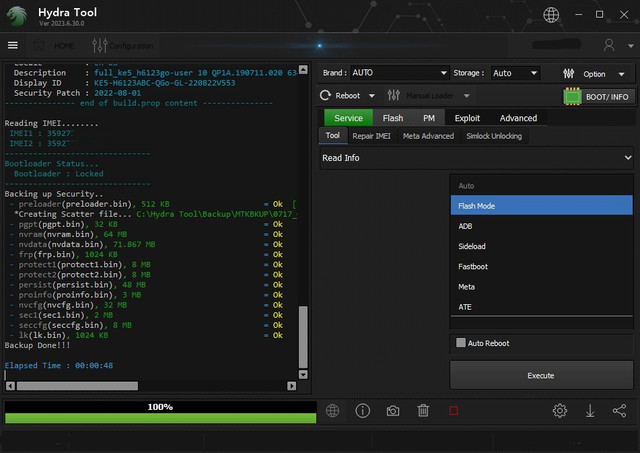The image size is (640, 453).
Task: Choose ADB from the mode list
Action: point(542,226)
